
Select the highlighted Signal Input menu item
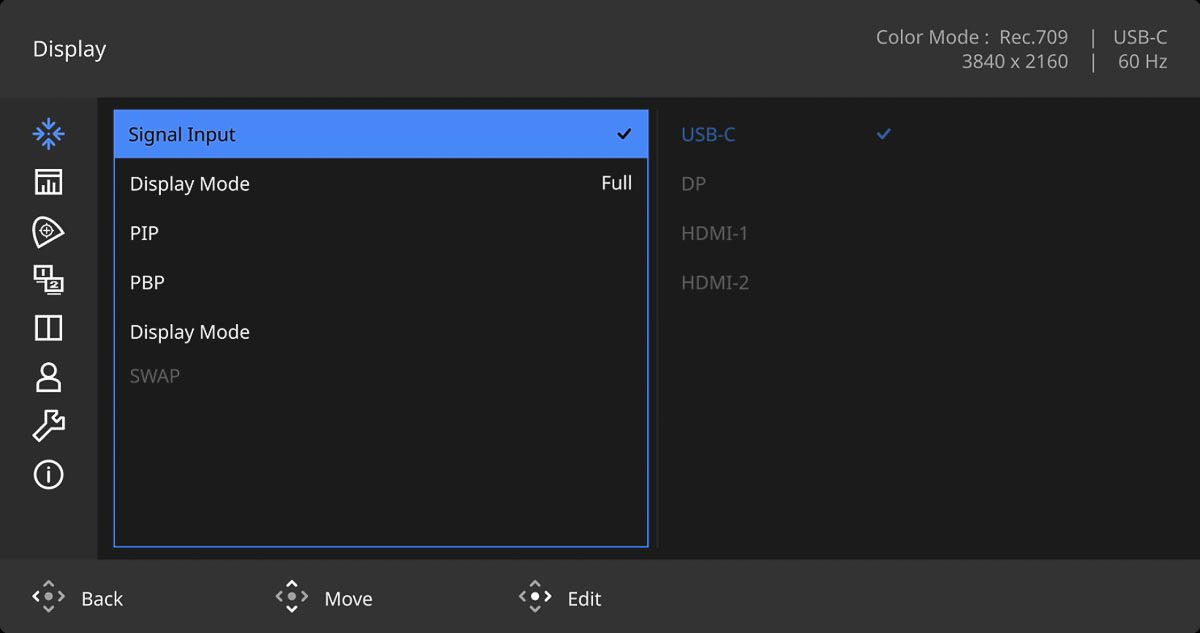(380, 134)
